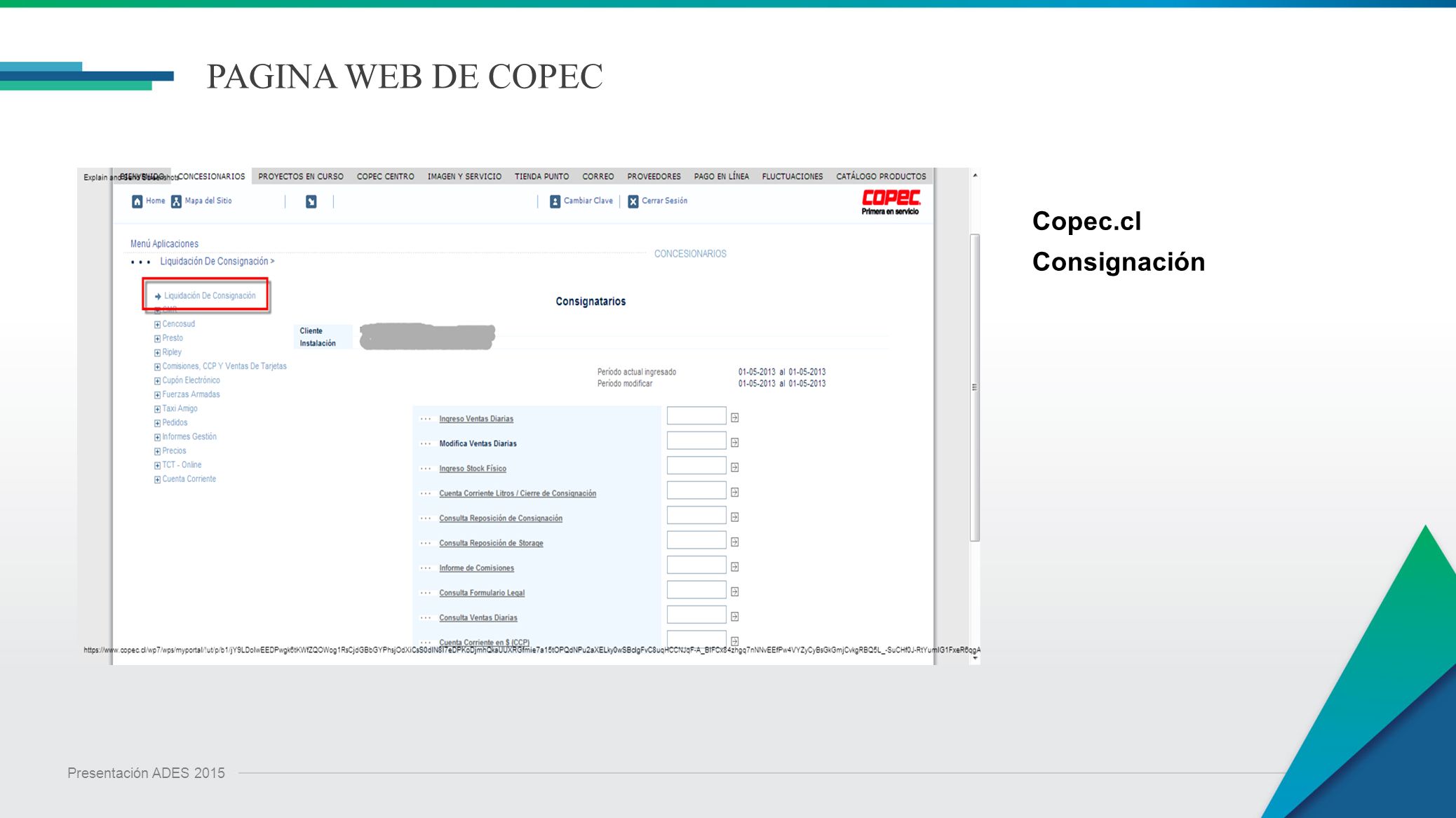Screen dimensions: 1456x818
Task: Click the vertical scrollbar thumb of the webpage
Action: click(x=975, y=387)
